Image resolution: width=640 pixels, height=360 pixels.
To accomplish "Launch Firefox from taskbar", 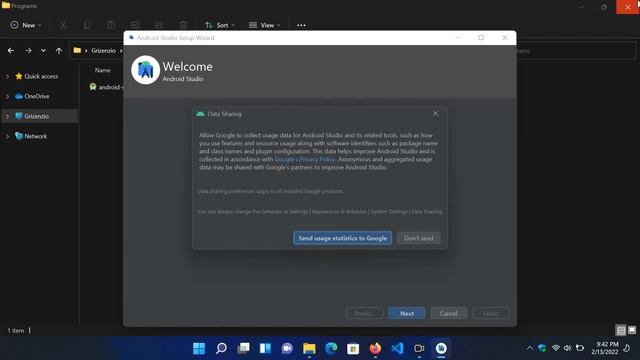I will coord(375,348).
